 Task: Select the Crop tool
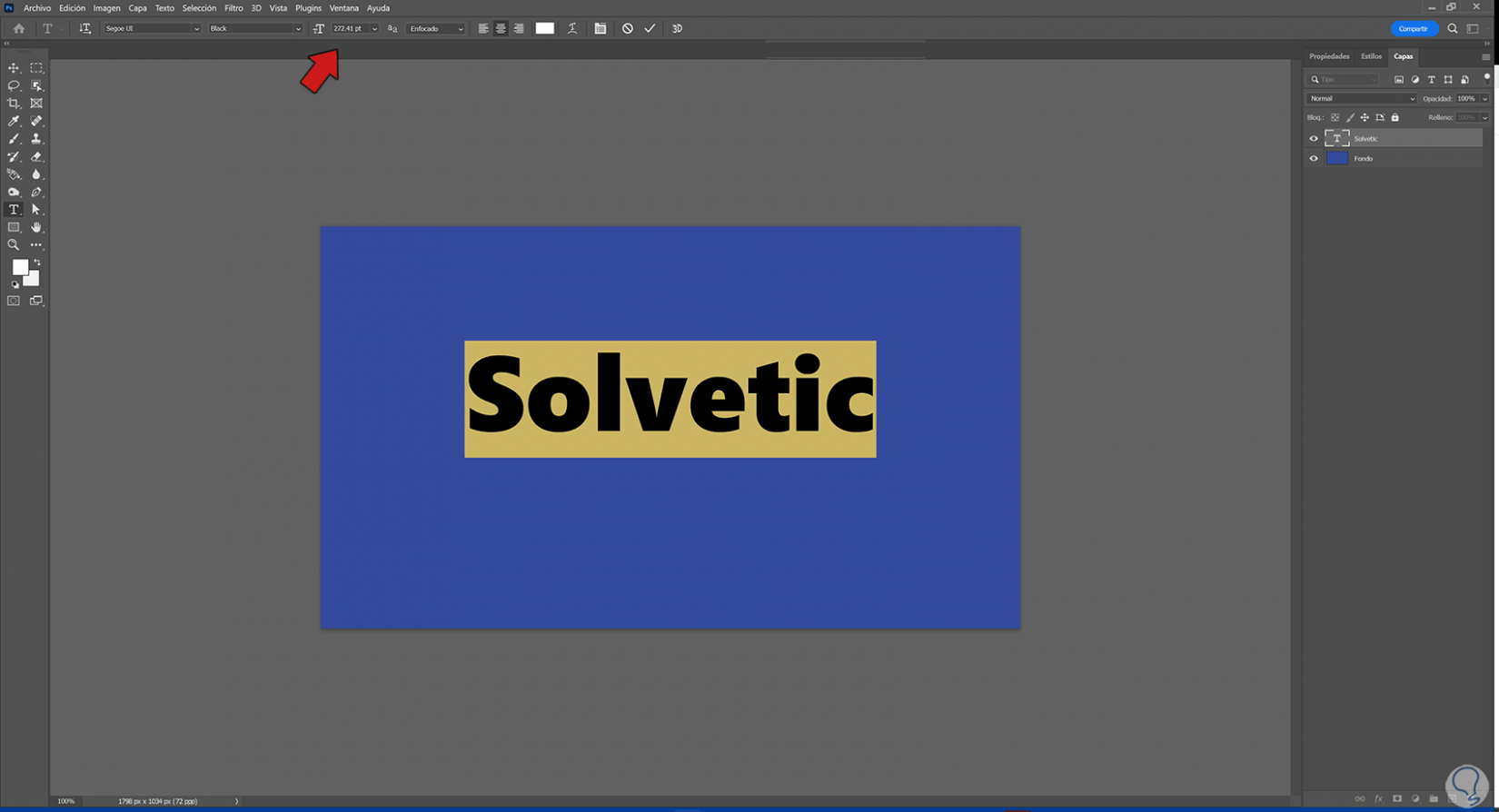[x=14, y=104]
